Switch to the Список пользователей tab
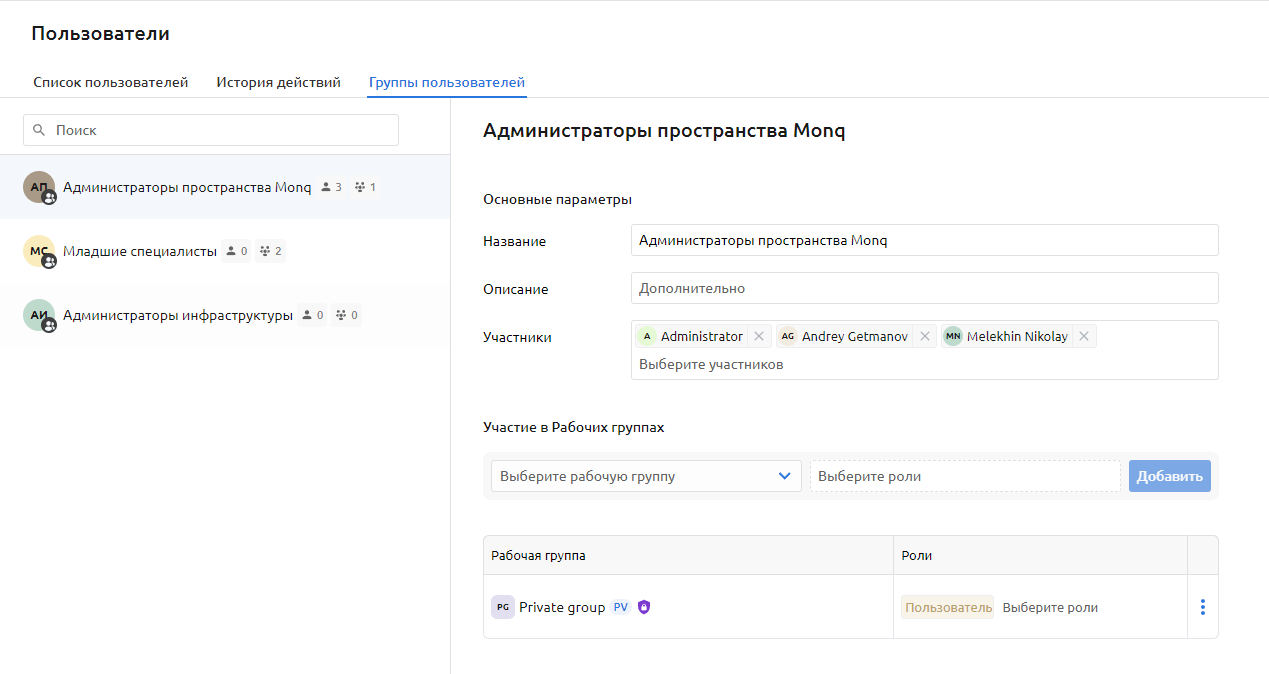This screenshot has height=674, width=1269. (111, 82)
